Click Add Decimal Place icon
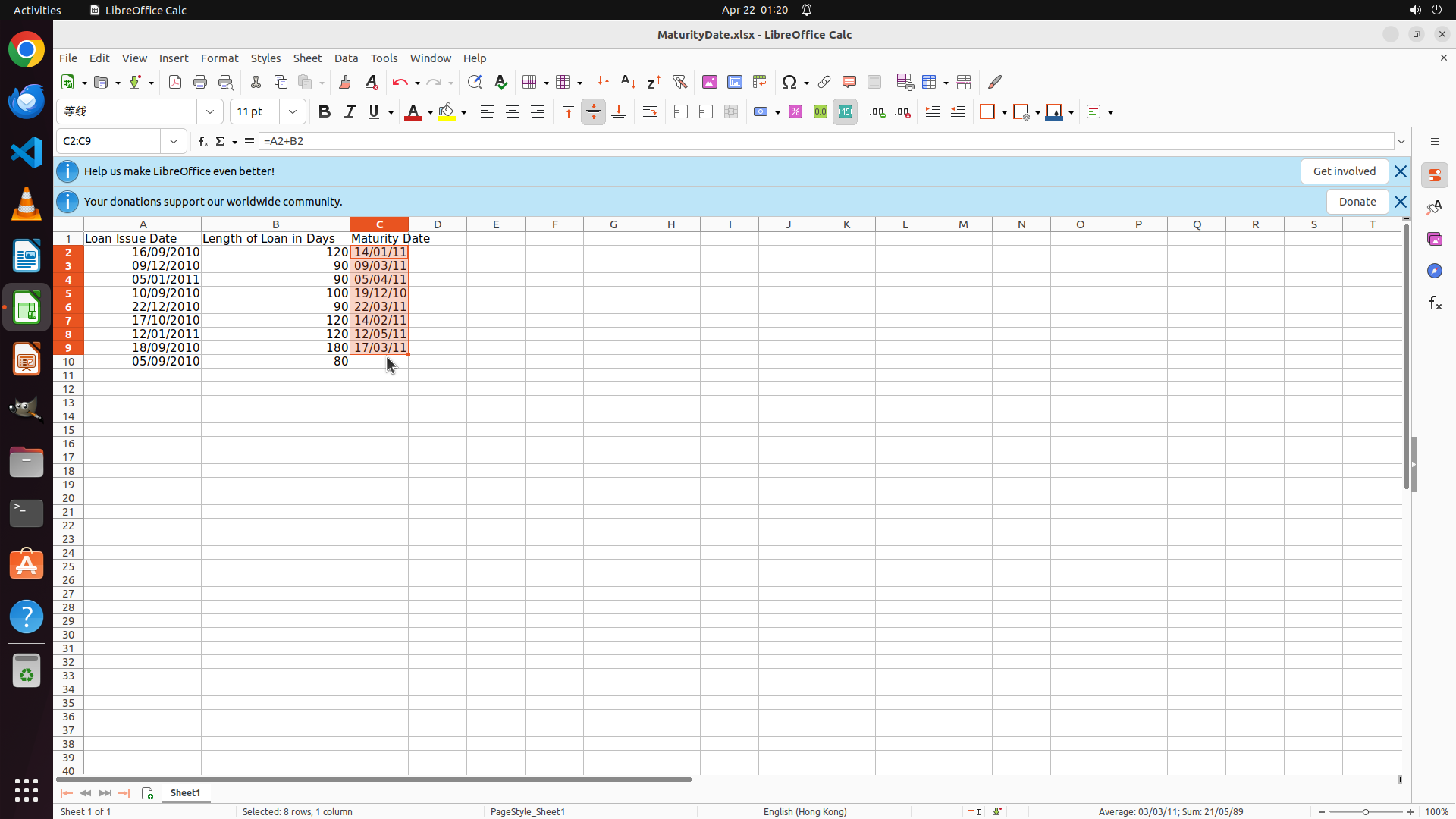Viewport: 1456px width, 819px height. 877,112
